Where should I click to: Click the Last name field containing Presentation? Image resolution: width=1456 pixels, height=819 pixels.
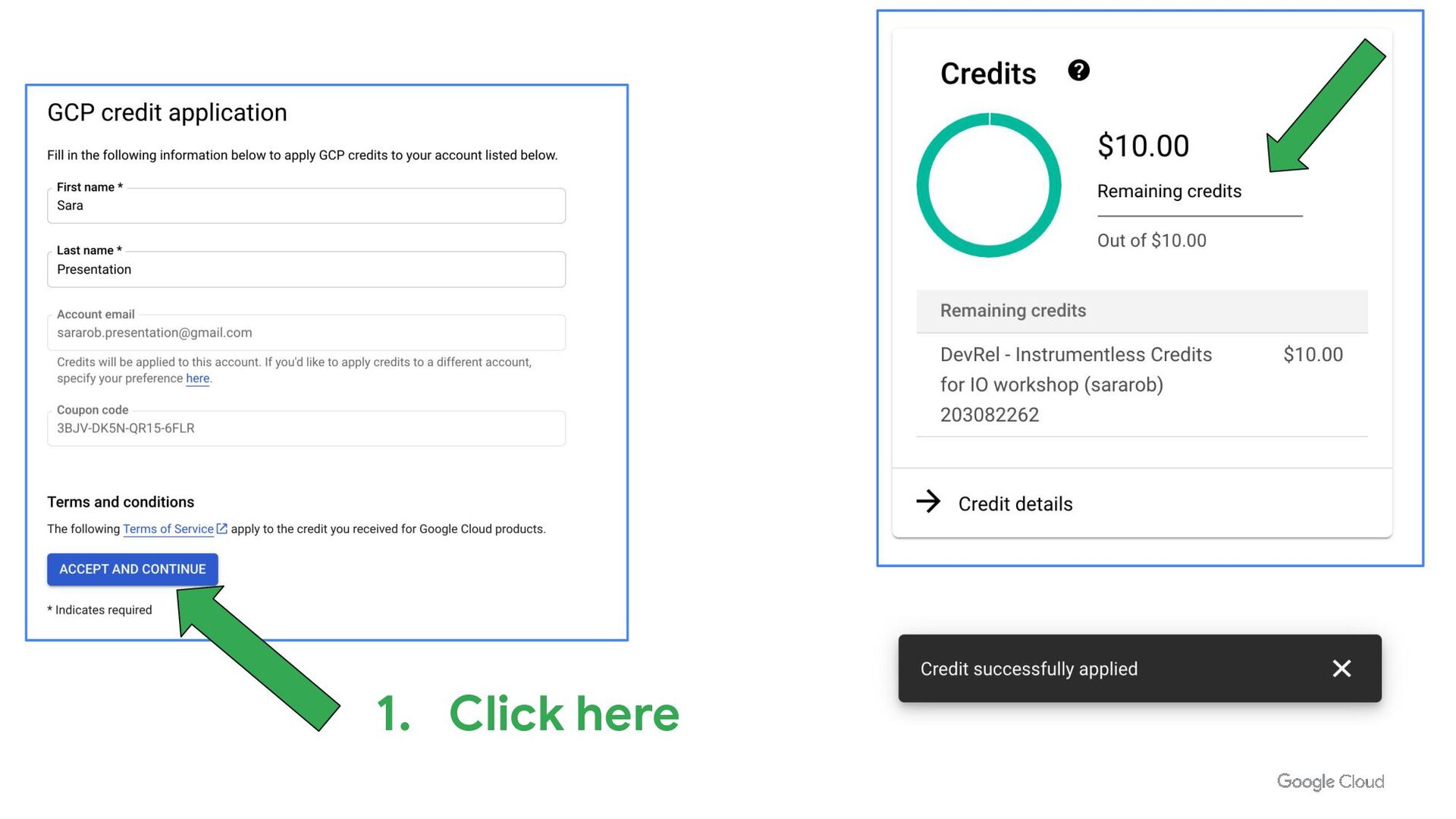point(306,269)
